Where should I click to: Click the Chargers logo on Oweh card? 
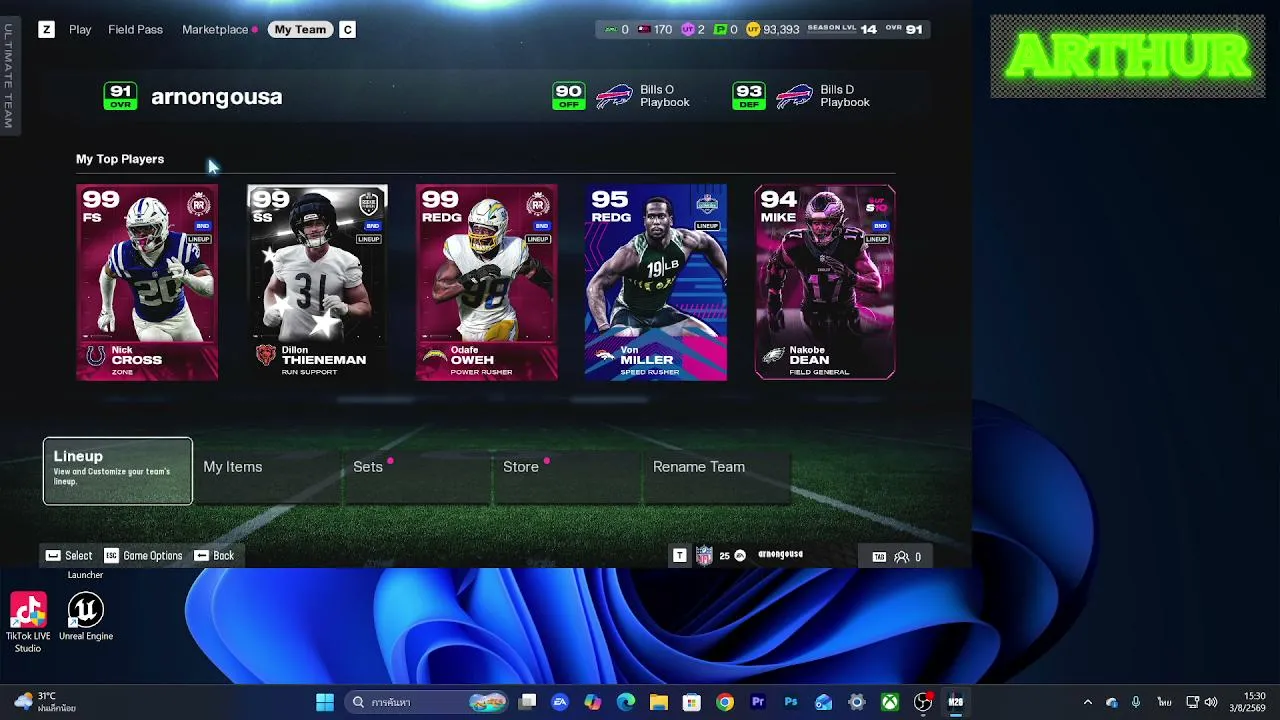(434, 356)
